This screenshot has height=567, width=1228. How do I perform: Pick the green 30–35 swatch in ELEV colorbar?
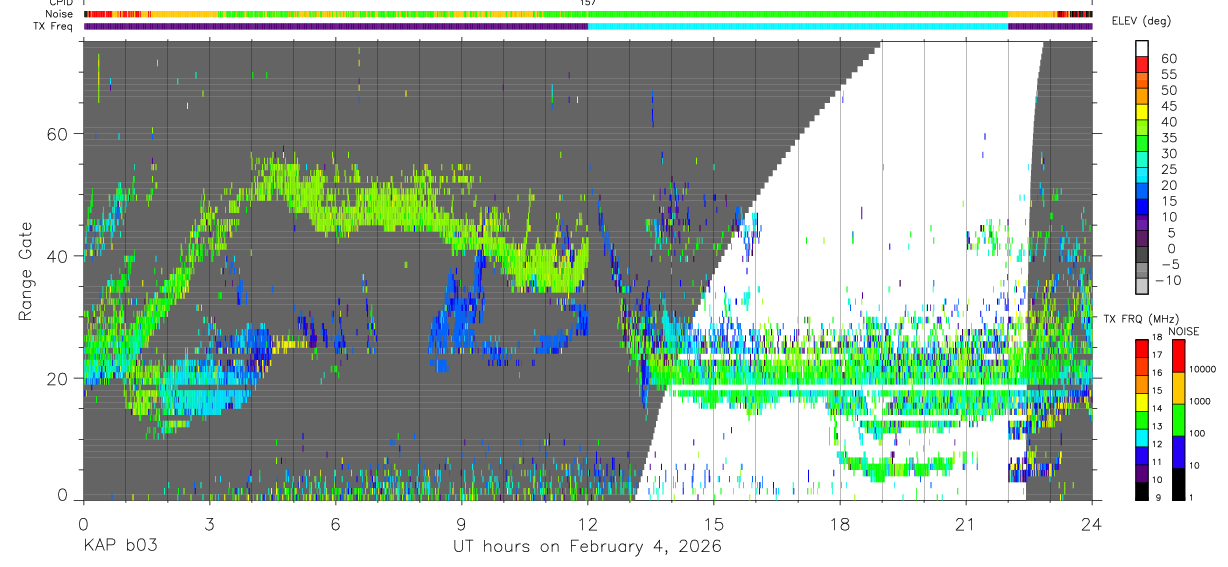tap(1142, 145)
